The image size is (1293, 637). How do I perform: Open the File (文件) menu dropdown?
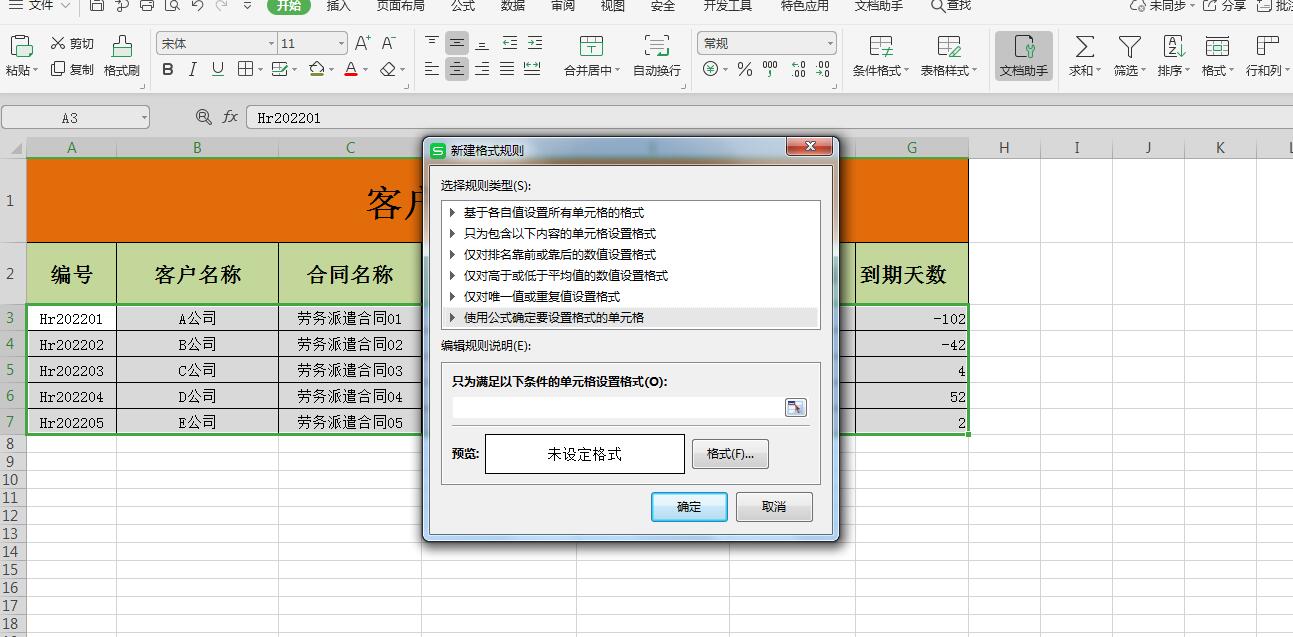pos(65,6)
